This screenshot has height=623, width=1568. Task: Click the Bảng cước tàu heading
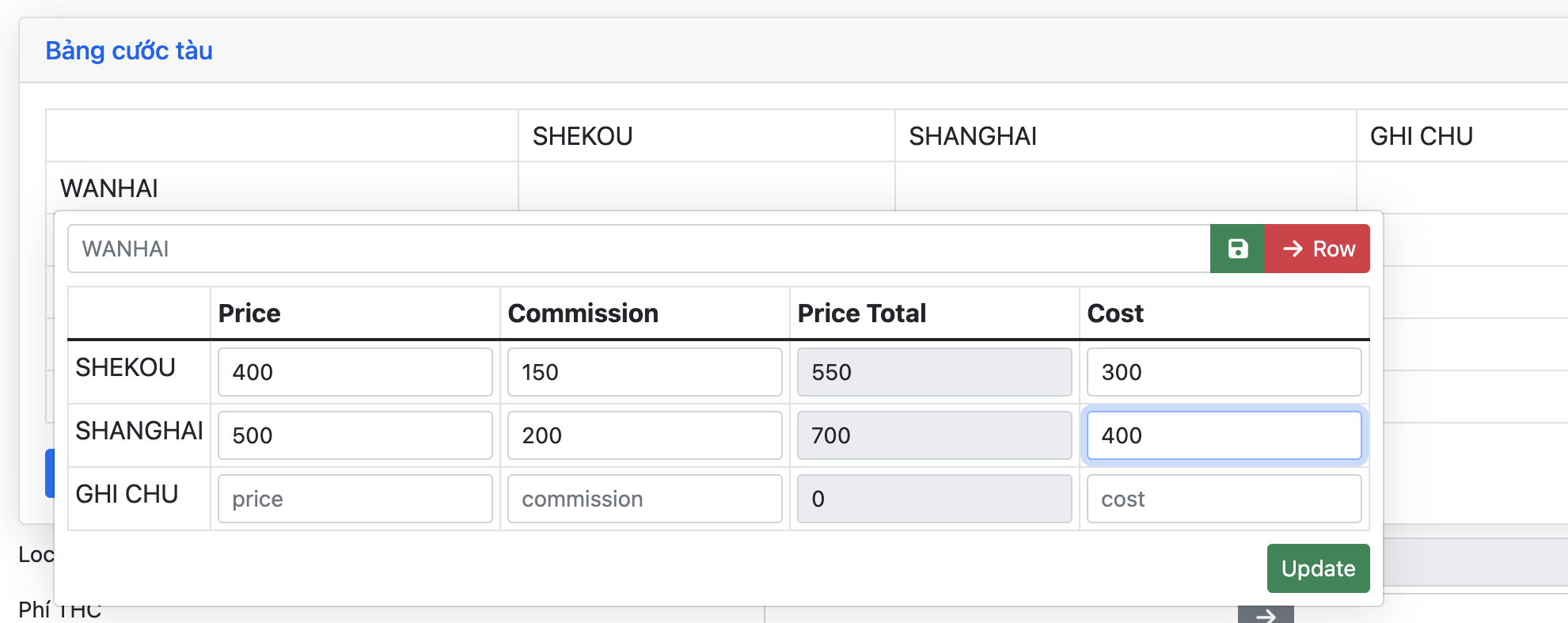click(129, 51)
